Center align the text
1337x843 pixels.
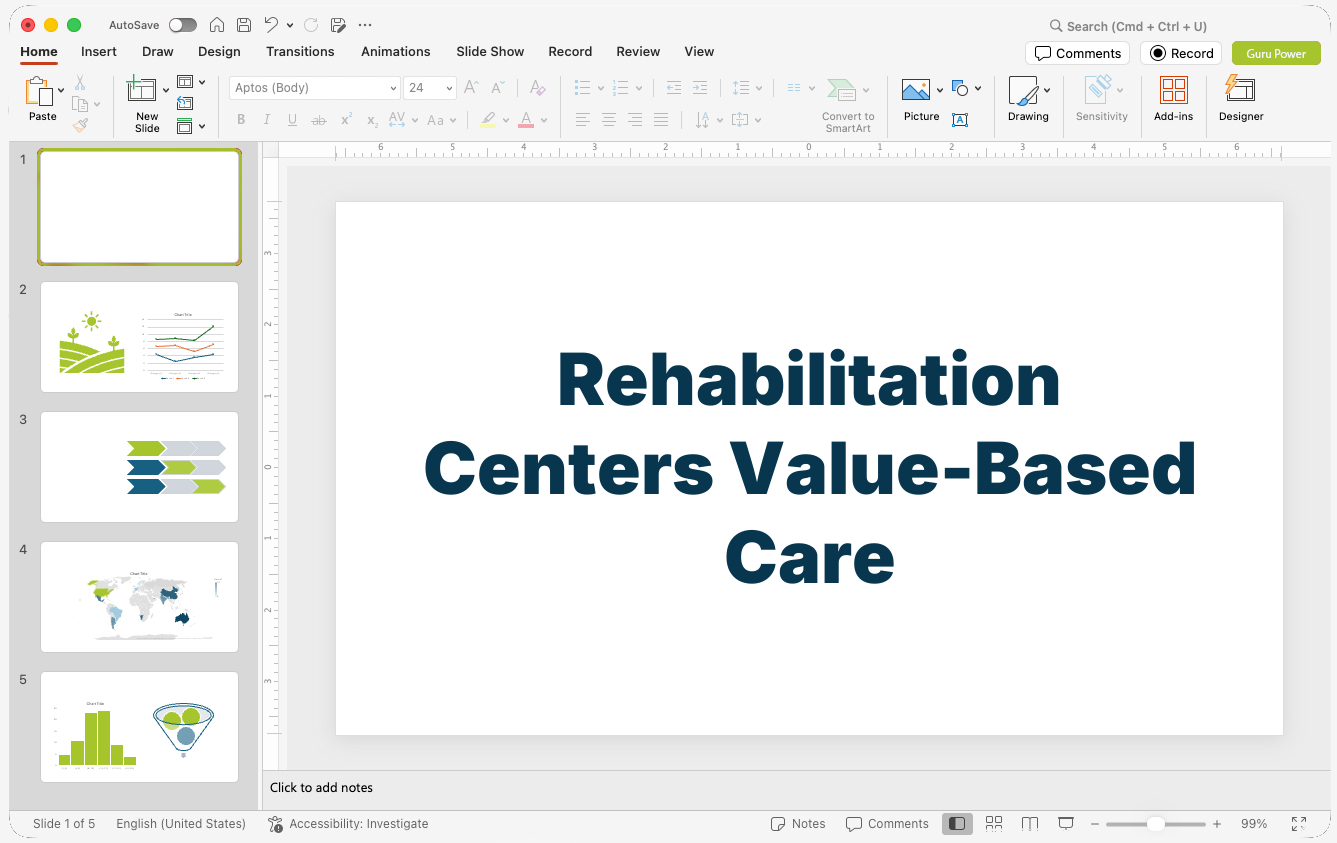pyautogui.click(x=609, y=120)
